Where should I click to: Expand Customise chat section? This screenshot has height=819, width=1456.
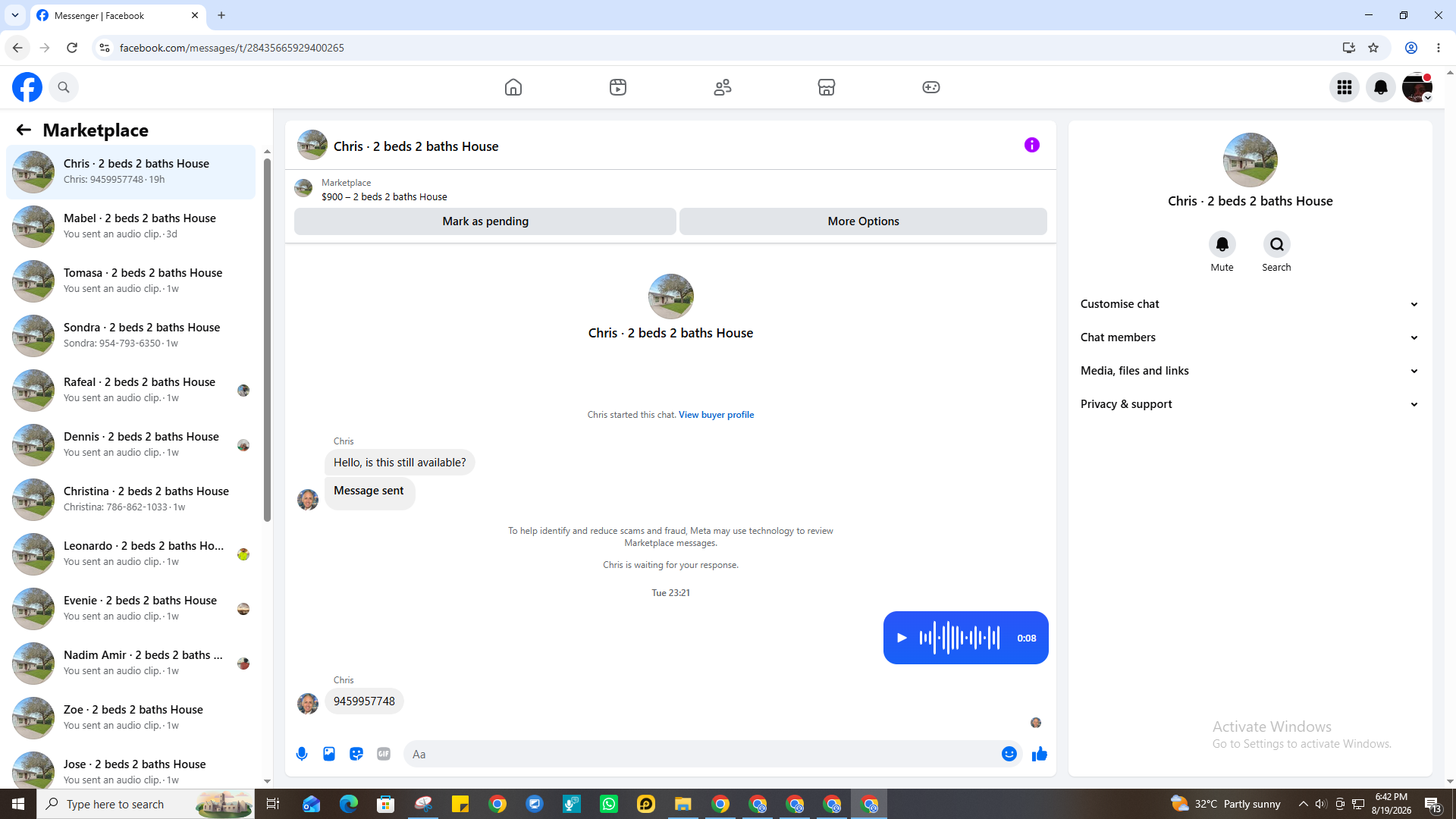(1250, 304)
